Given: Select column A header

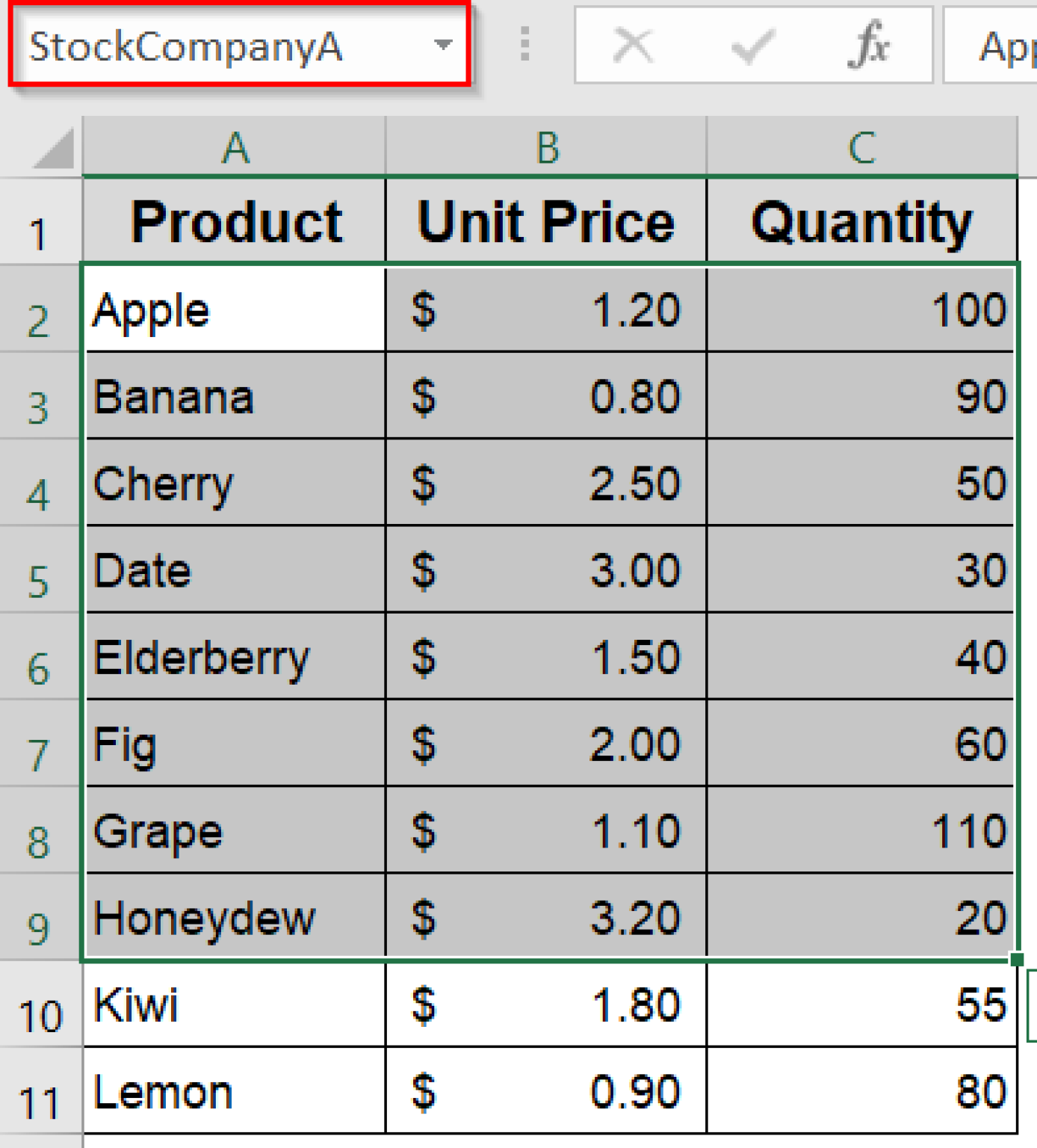Looking at the screenshot, I should pyautogui.click(x=235, y=147).
